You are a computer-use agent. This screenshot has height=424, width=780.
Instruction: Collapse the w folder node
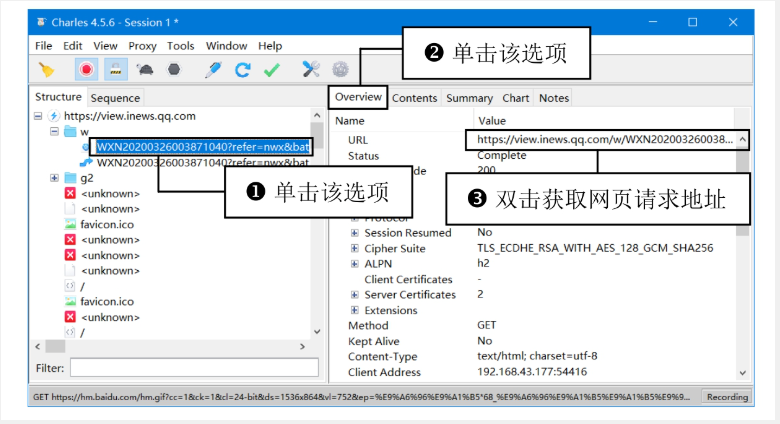(x=54, y=131)
